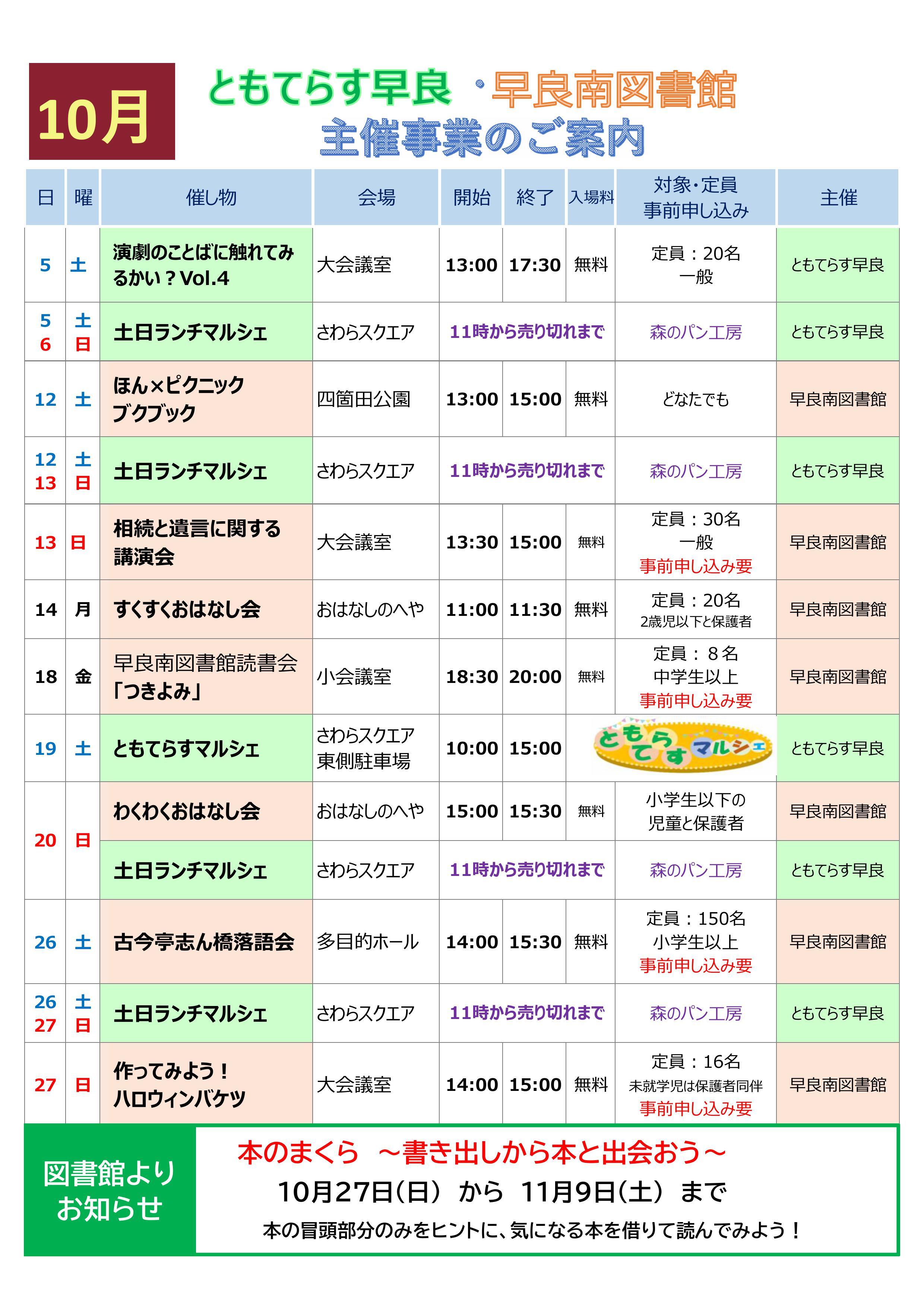
Task: Click the 10:00 start time
Action: pyautogui.click(x=471, y=748)
